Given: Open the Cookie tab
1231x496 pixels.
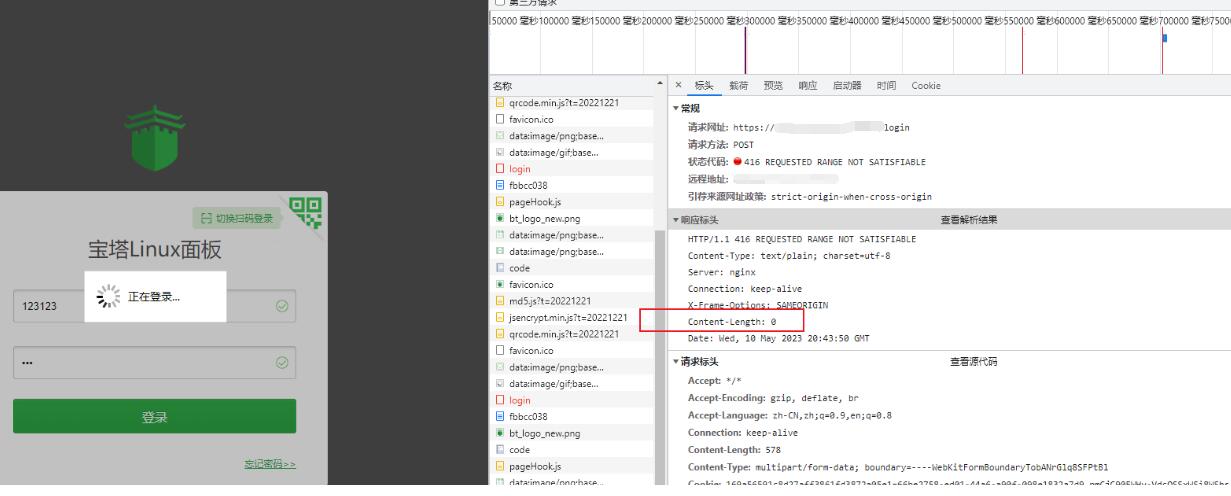Looking at the screenshot, I should pos(926,86).
